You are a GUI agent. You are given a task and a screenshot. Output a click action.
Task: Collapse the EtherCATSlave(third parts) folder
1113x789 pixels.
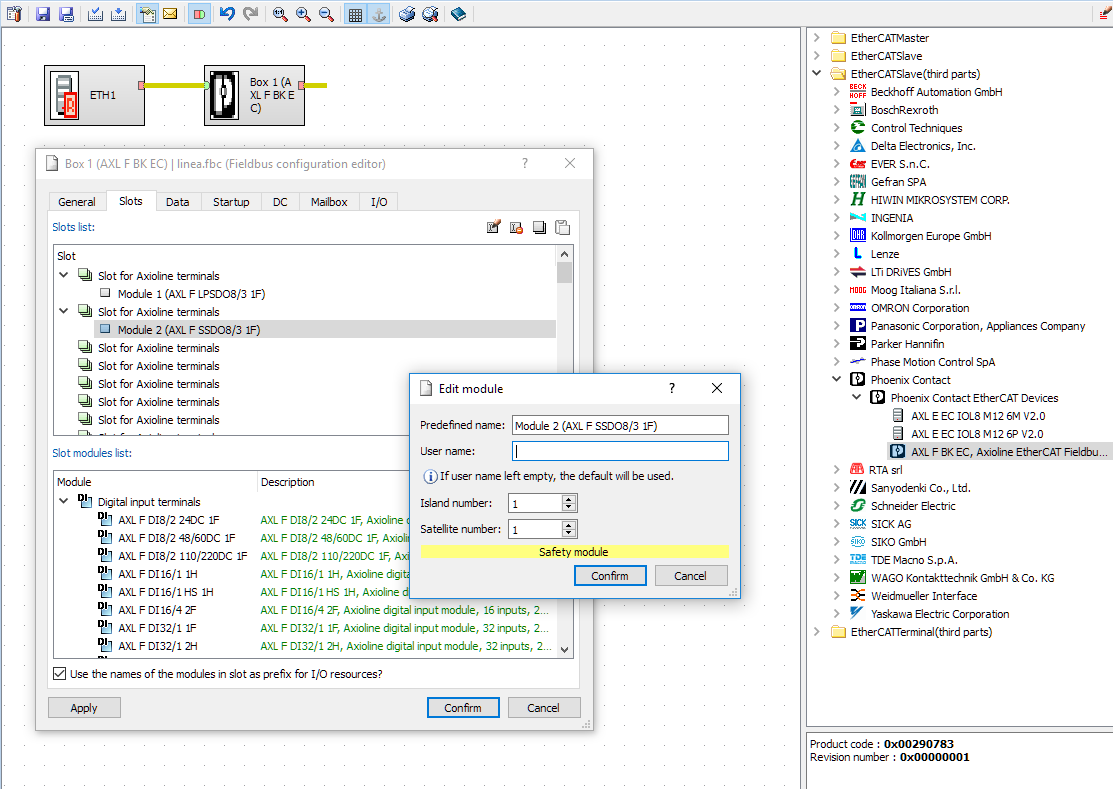(817, 73)
